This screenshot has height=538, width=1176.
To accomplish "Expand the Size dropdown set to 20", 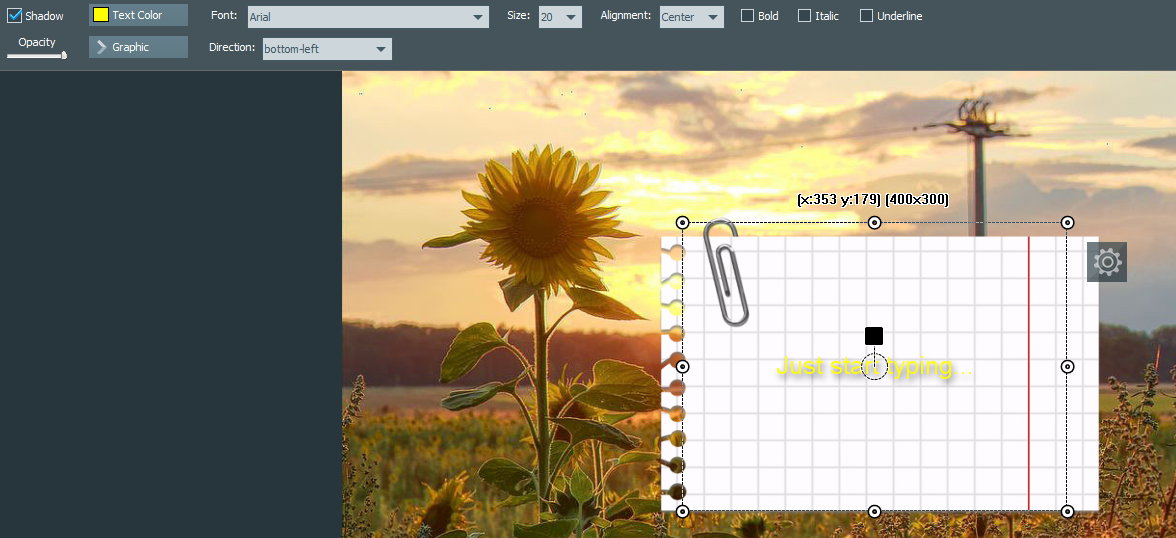I will tap(559, 17).
